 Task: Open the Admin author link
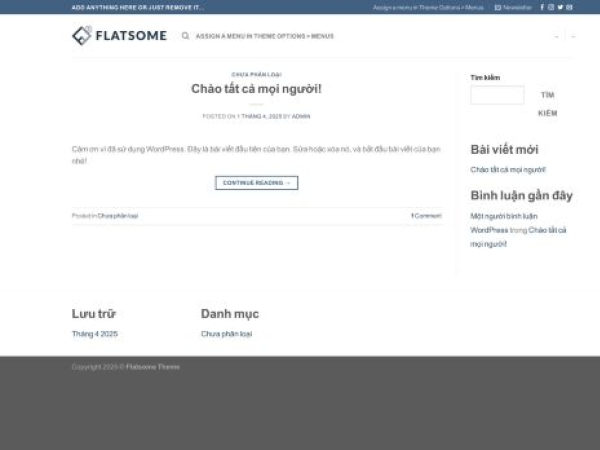301,116
